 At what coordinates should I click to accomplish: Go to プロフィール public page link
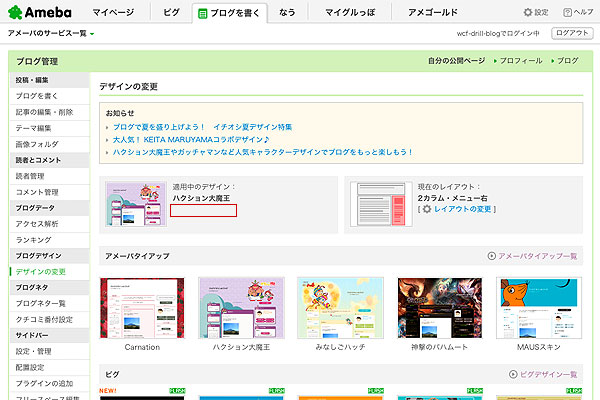[x=521, y=61]
